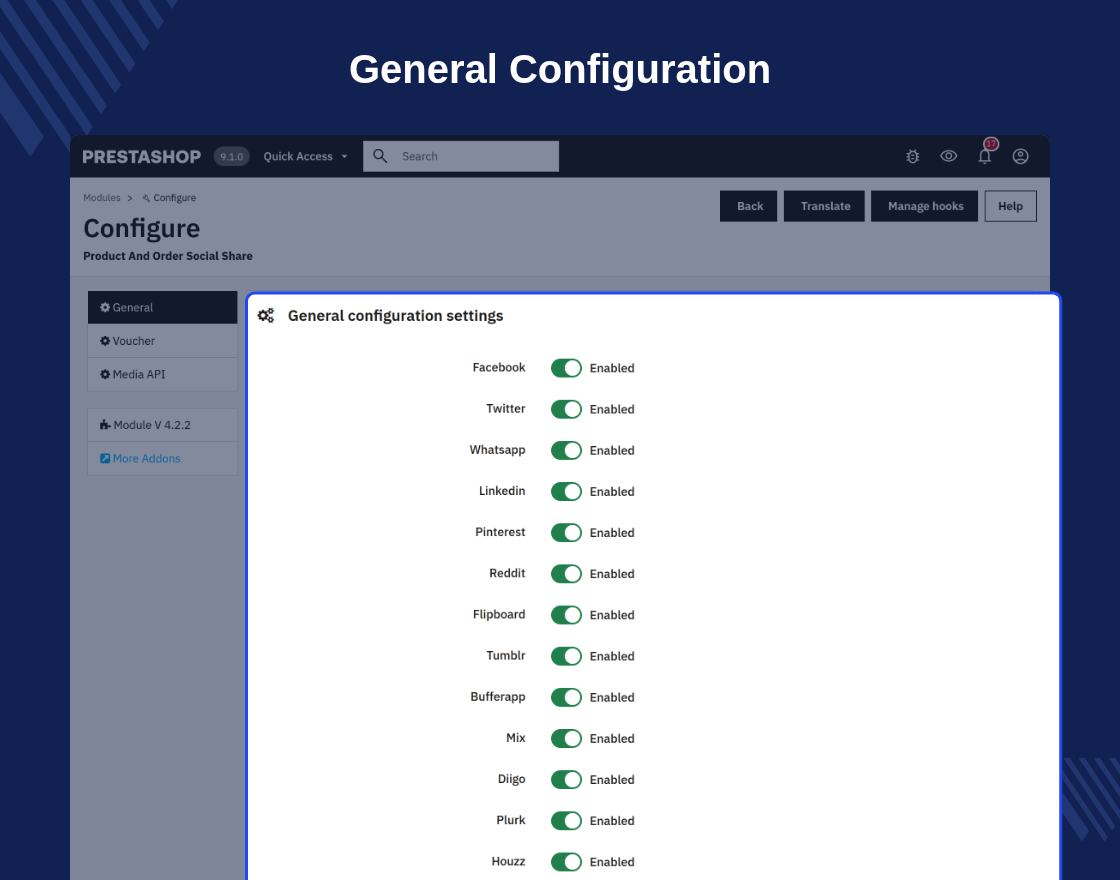The image size is (1120, 880).
Task: Disable the Bufferapp switch
Action: pyautogui.click(x=566, y=697)
